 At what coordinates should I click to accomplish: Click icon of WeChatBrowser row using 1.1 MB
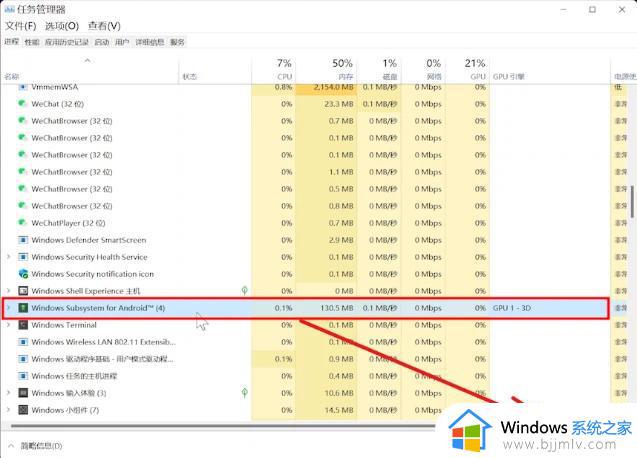point(23,171)
